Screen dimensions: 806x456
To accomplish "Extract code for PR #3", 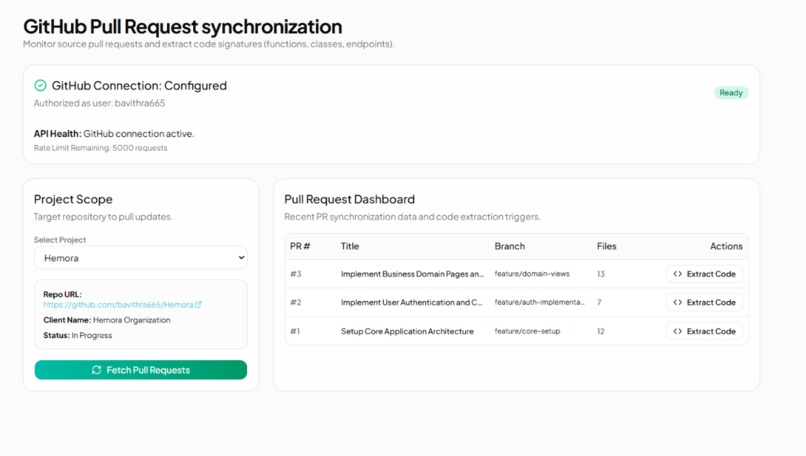I will click(704, 274).
